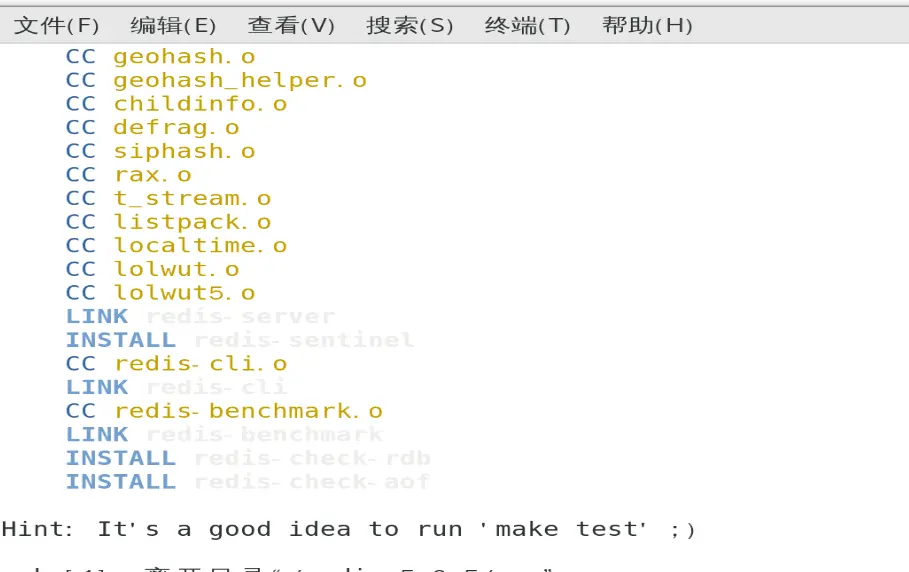
Task: Click the defrag.o compile line
Action: (176, 128)
